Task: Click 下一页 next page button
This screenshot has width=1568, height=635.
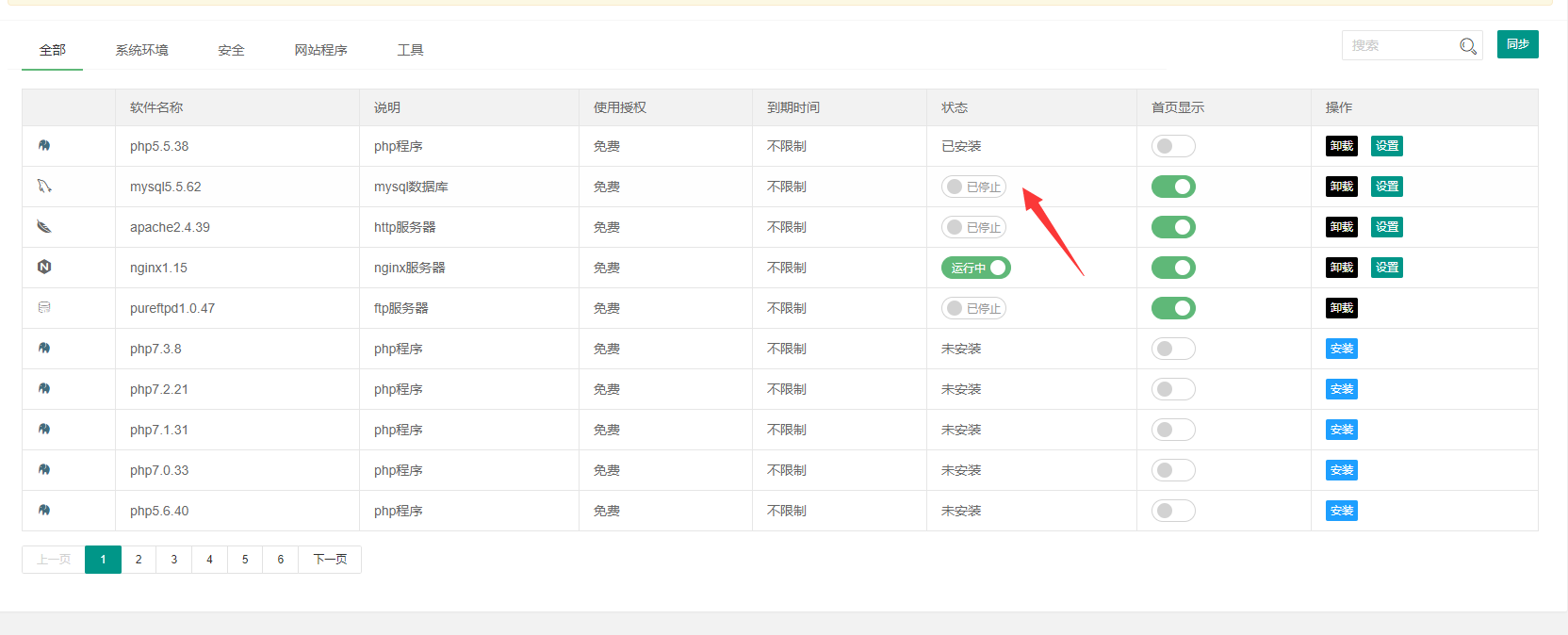Action: [330, 560]
